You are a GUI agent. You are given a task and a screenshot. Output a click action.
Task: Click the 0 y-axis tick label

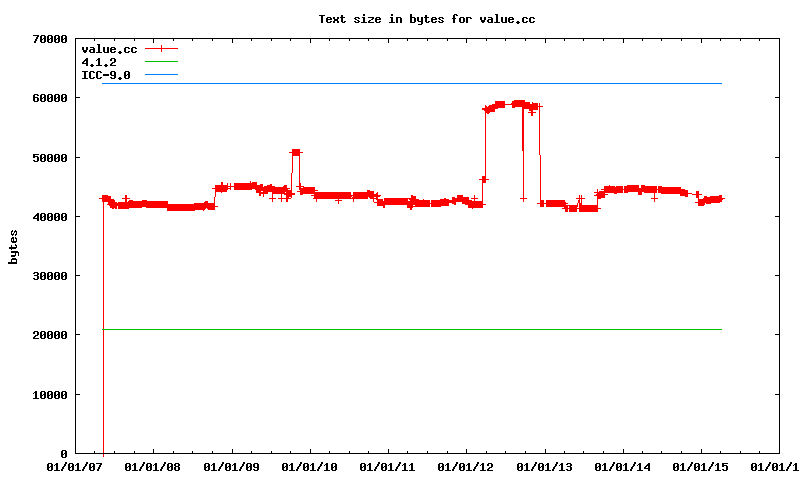62,454
